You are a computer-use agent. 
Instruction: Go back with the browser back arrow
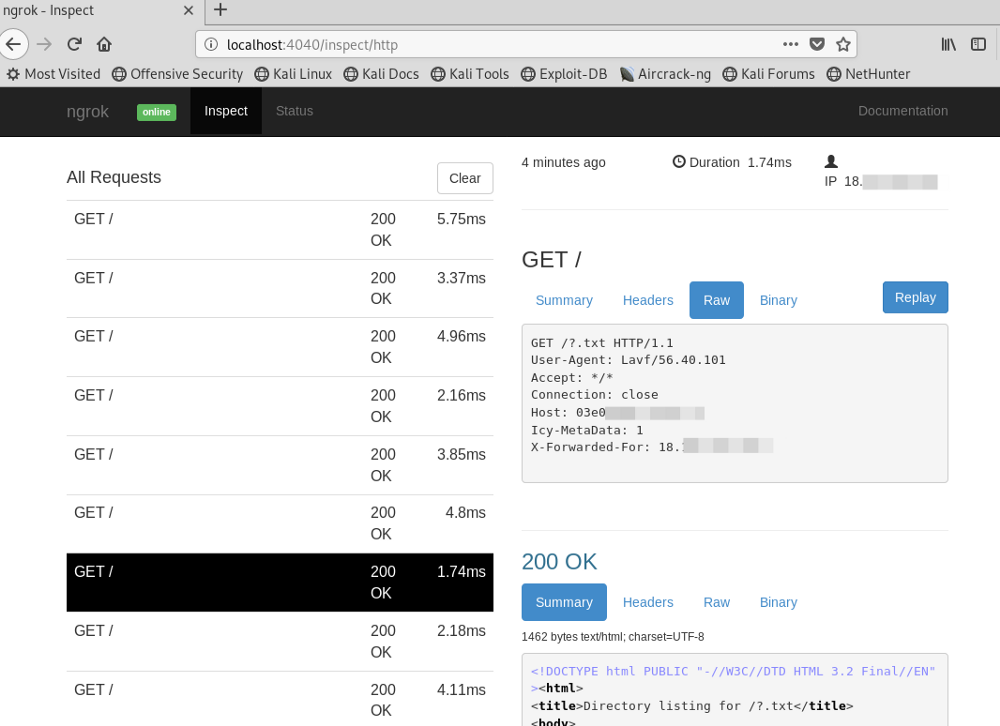pyautogui.click(x=13, y=45)
